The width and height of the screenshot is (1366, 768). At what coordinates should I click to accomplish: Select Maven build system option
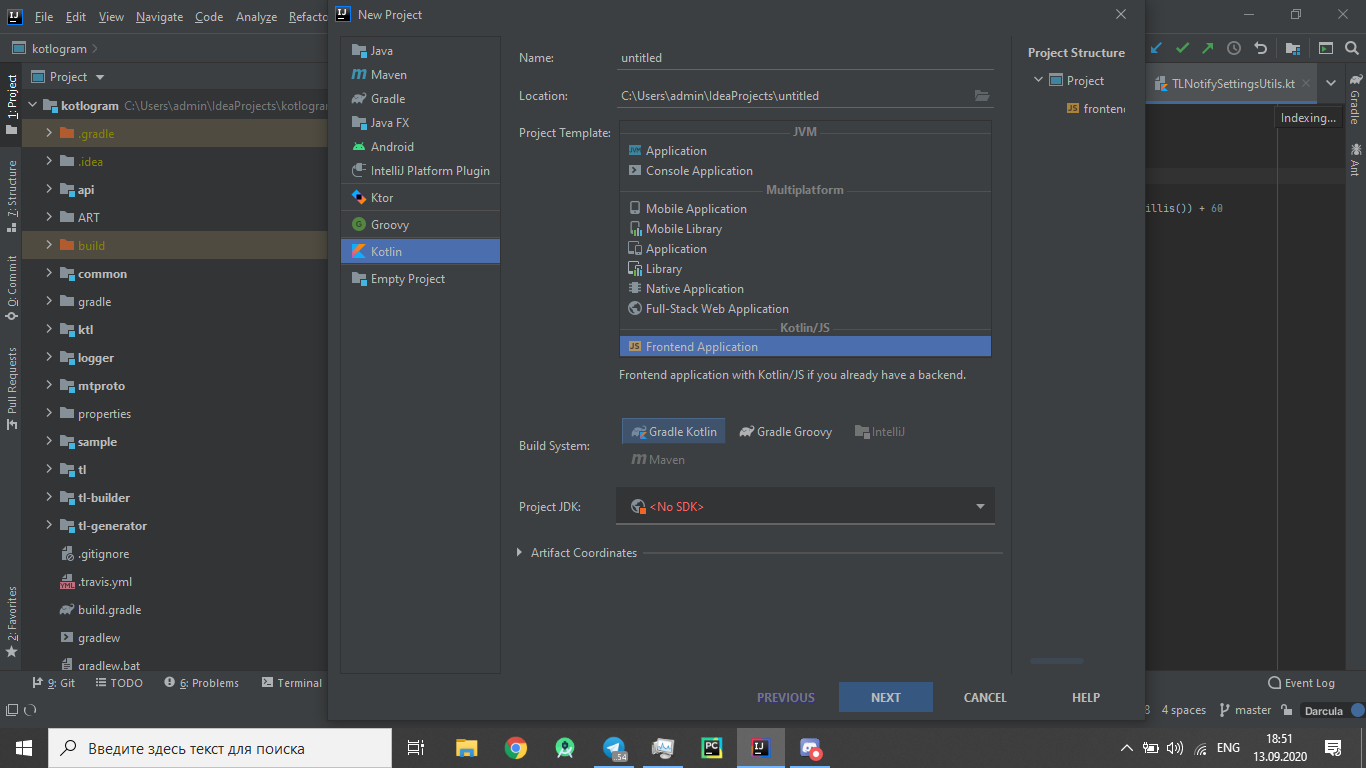click(x=658, y=460)
